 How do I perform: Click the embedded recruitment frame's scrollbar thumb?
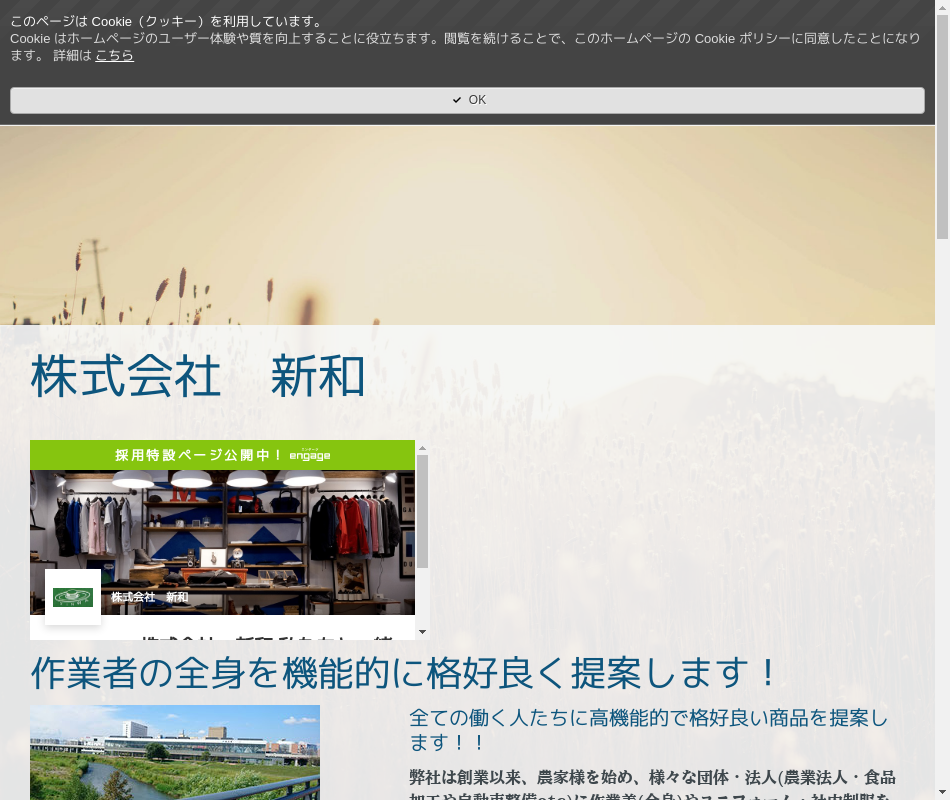(422, 510)
